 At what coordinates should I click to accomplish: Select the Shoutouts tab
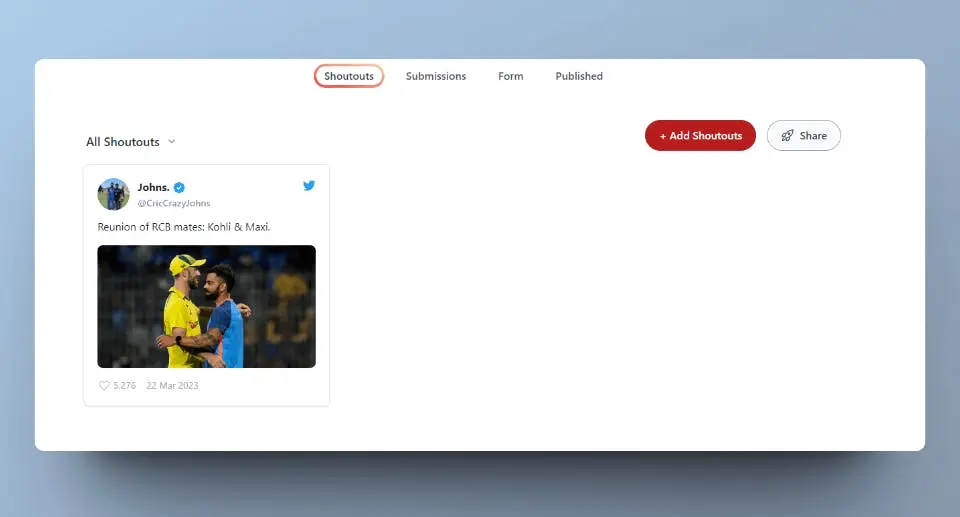(349, 76)
